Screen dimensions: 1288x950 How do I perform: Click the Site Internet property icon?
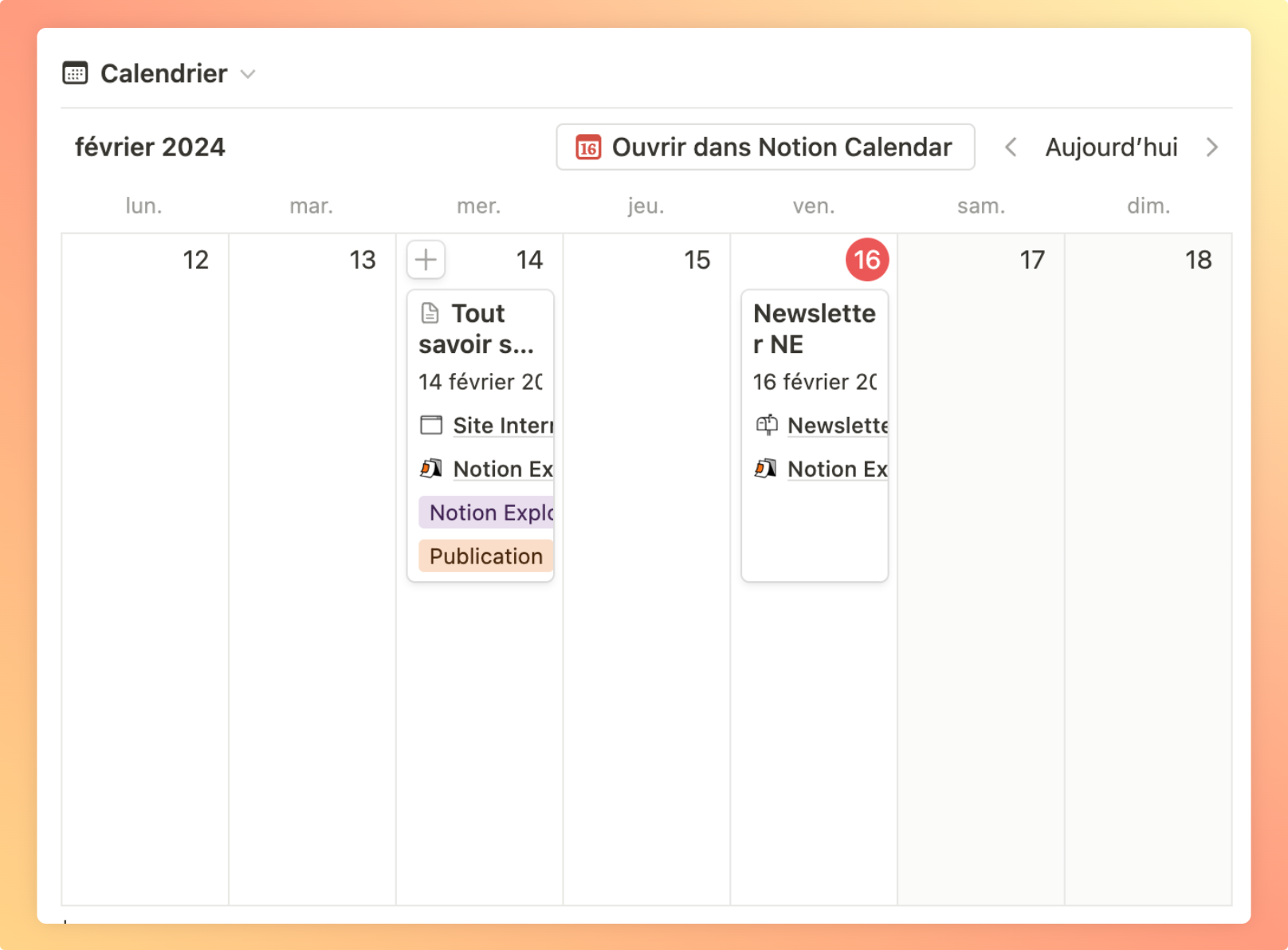pos(430,426)
